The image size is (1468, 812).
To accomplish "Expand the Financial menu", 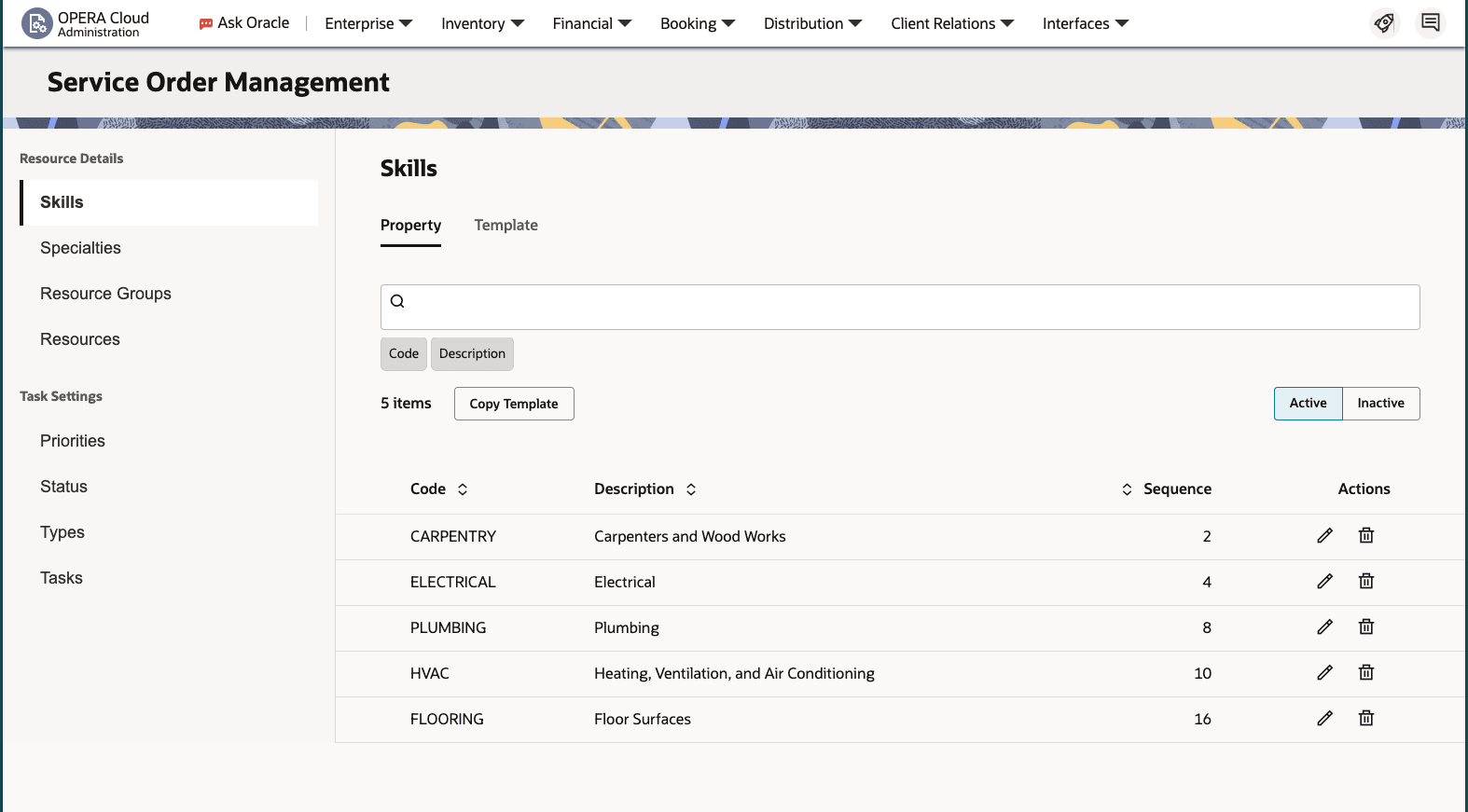I will pyautogui.click(x=591, y=23).
